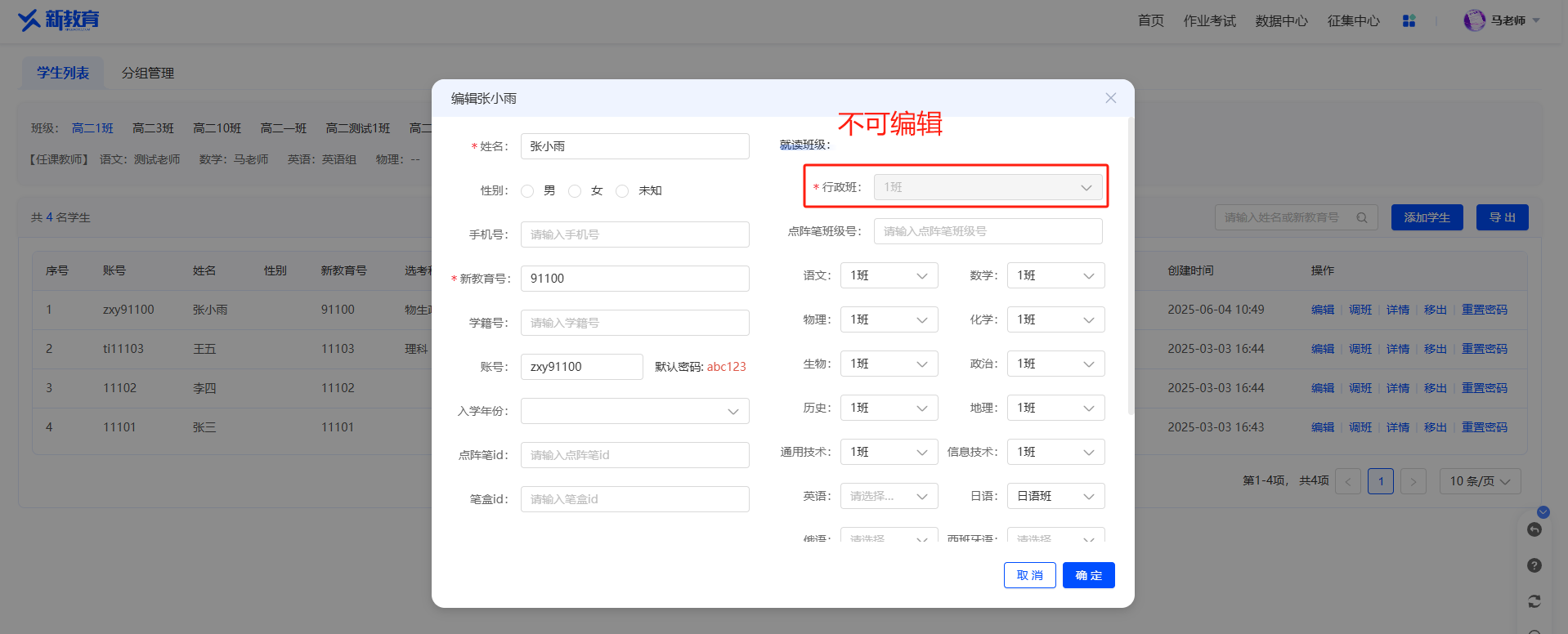Click 详情 in the 2025-06-04 10:49 row
The width and height of the screenshot is (1568, 634).
tap(1398, 310)
